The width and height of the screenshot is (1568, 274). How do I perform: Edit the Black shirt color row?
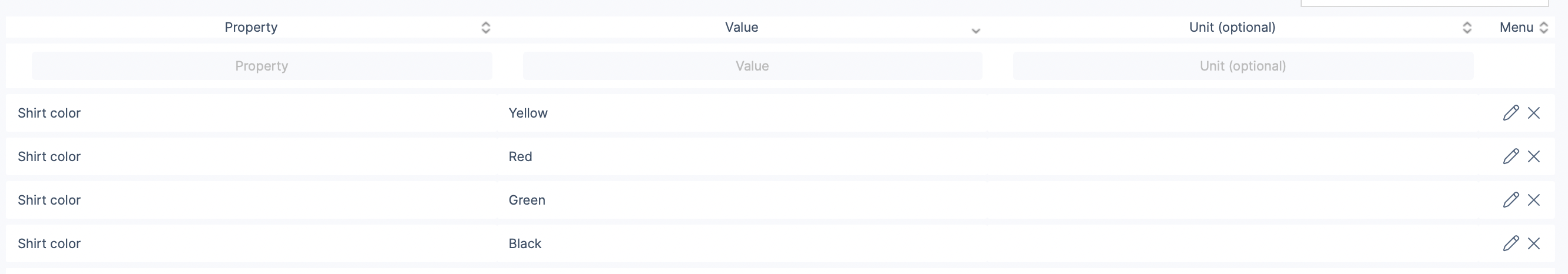tap(1510, 243)
